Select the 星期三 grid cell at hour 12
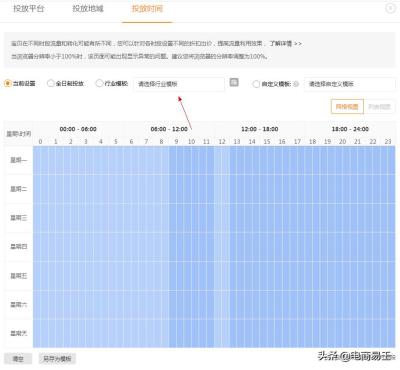The image size is (400, 370). point(222,218)
